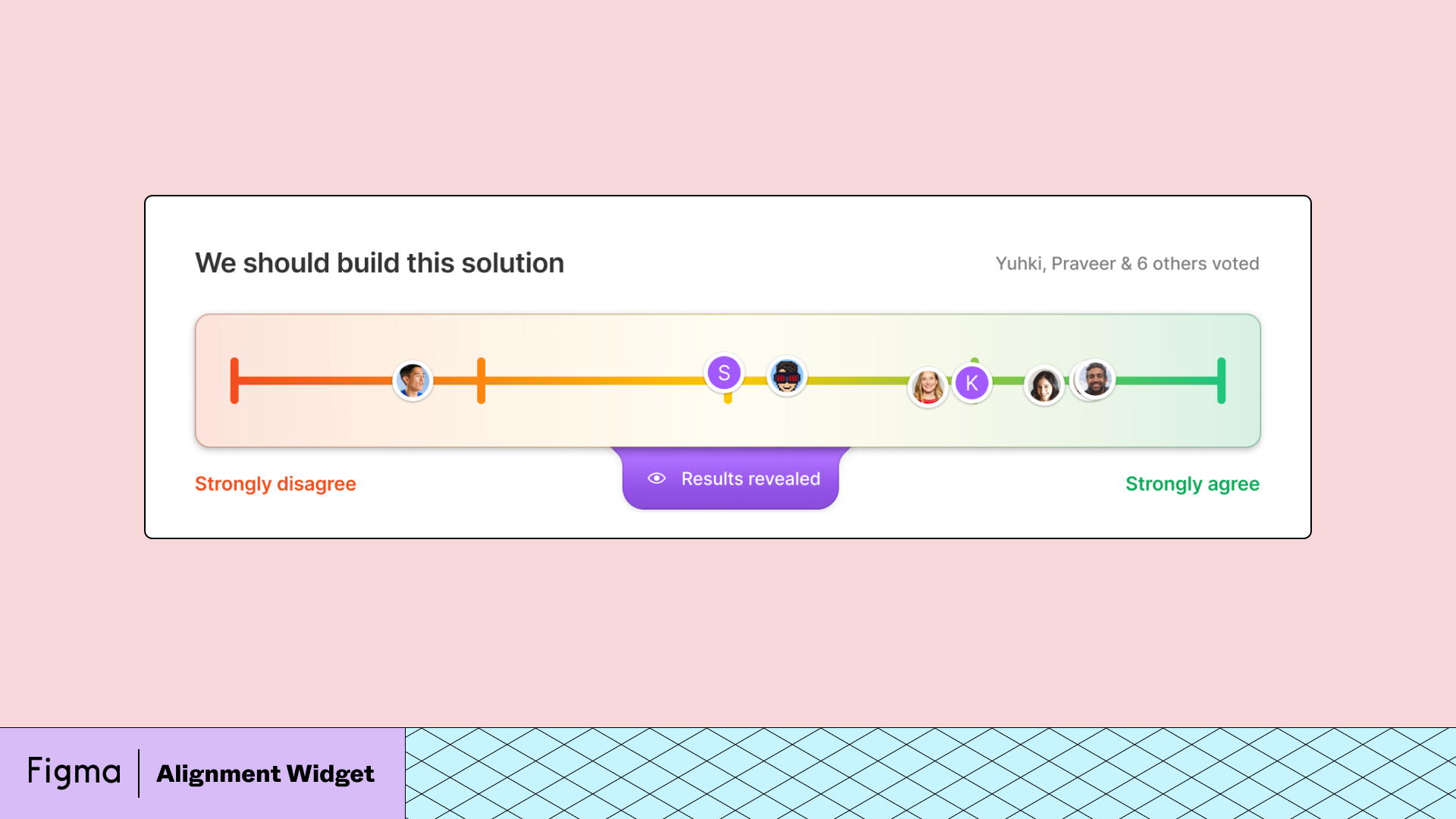Click the Strongly disagree label

coord(275,484)
